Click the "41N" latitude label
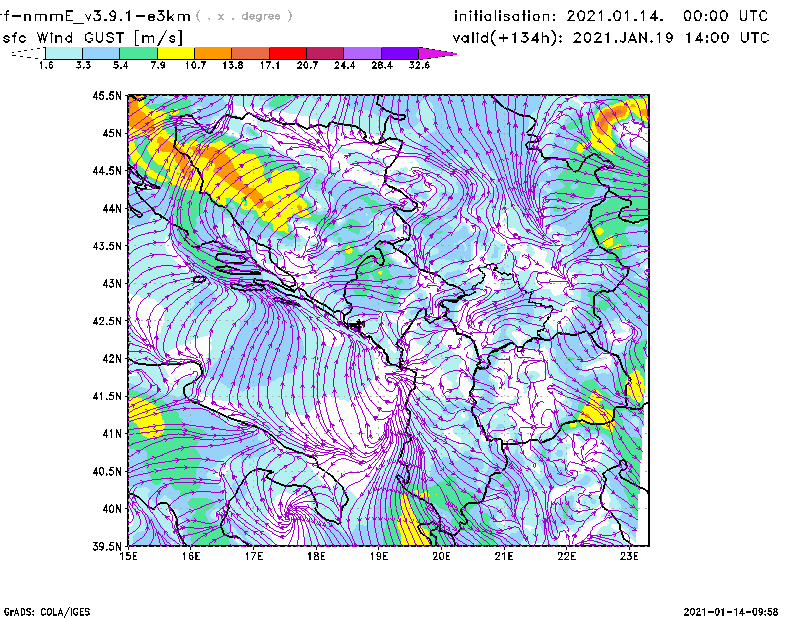The image size is (800, 618). pos(112,434)
